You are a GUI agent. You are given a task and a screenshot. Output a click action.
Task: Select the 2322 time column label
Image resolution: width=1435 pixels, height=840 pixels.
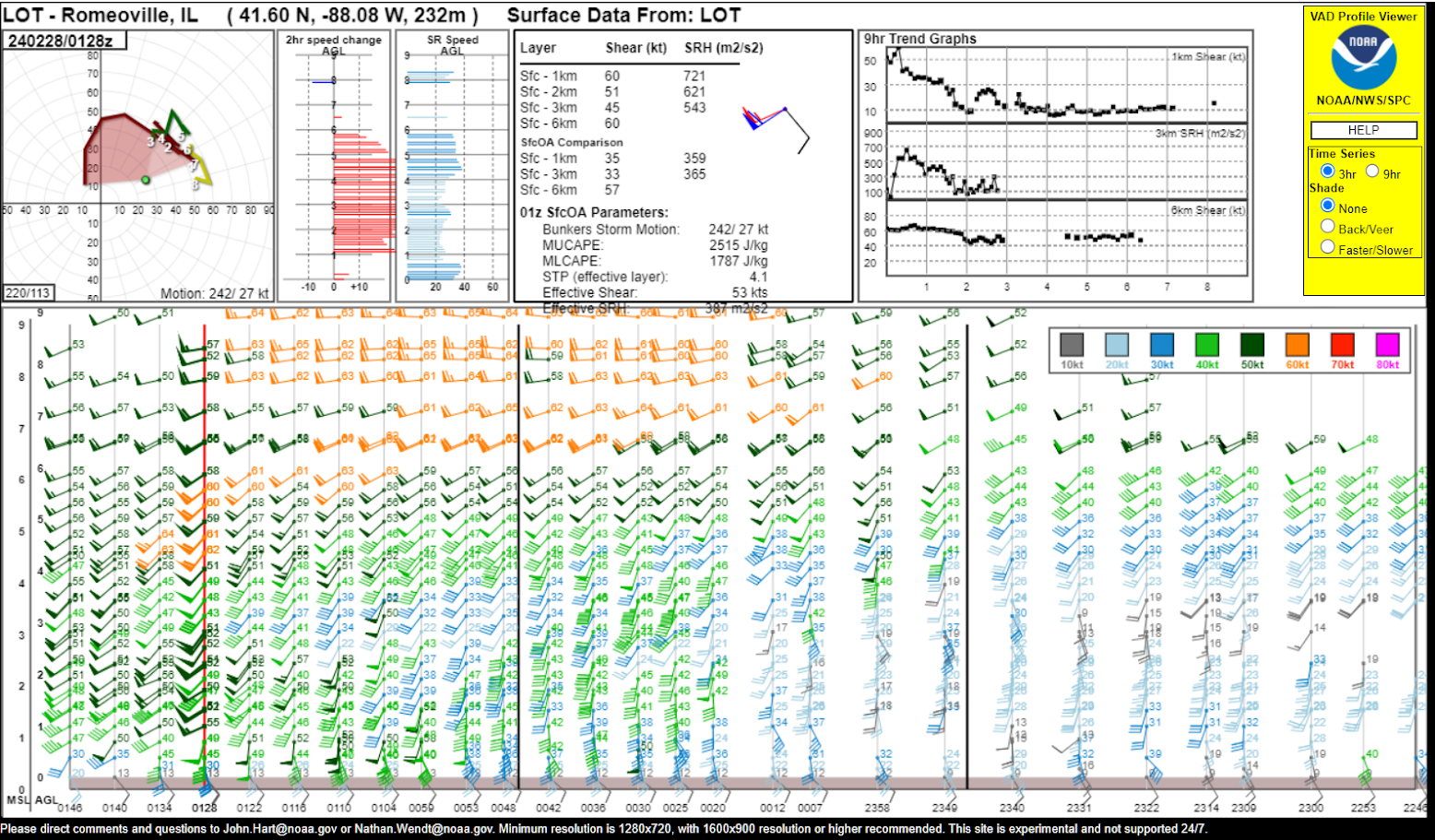pos(1146,808)
